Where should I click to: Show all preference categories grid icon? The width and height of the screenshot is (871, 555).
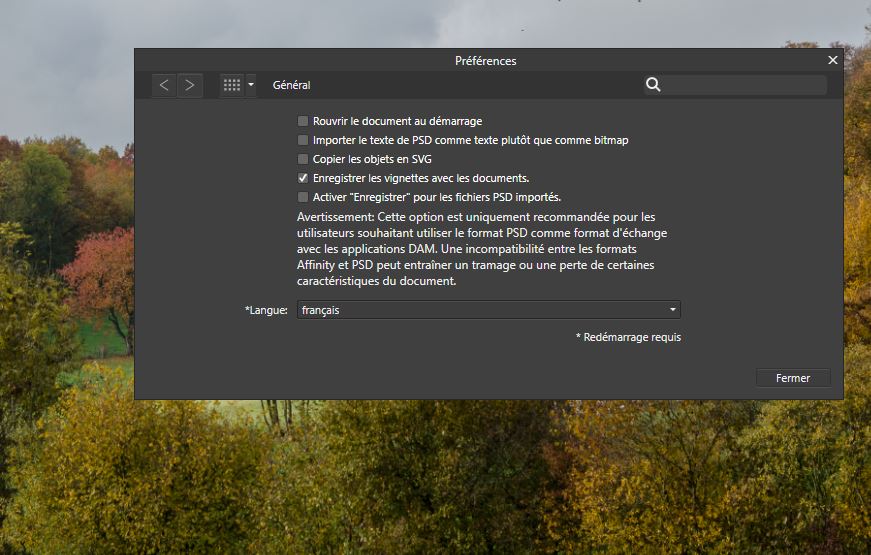click(x=232, y=85)
